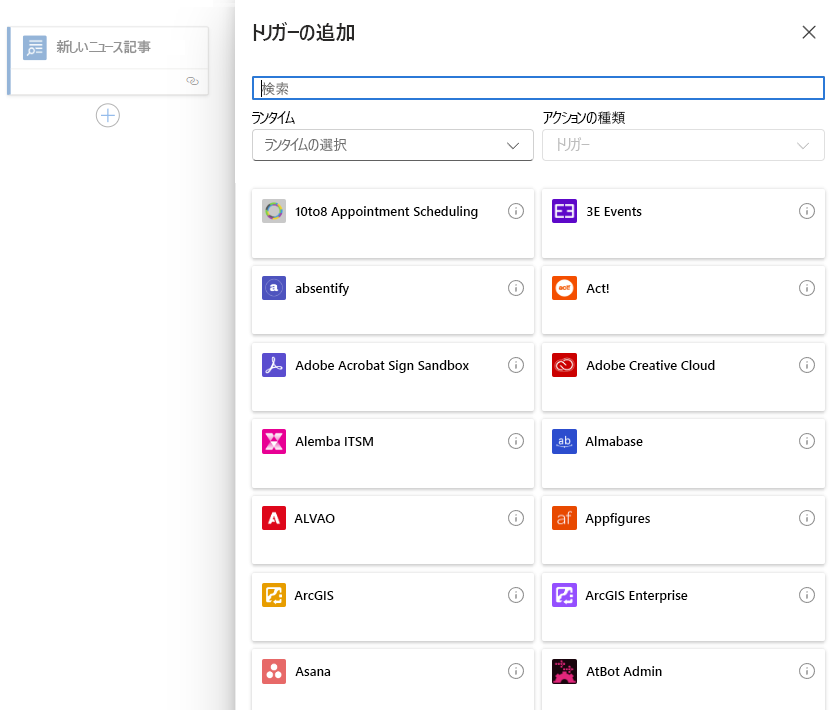
Task: Open the アクションの種類 トリガー dropdown
Action: coord(683,145)
